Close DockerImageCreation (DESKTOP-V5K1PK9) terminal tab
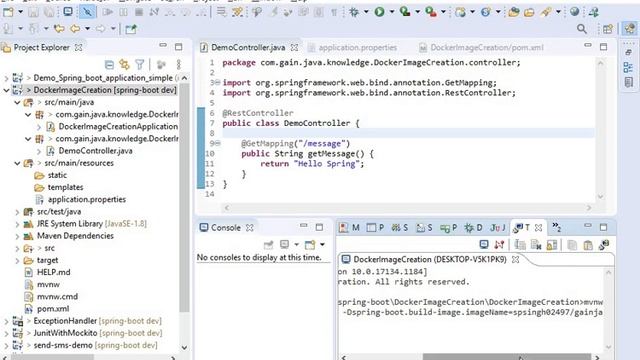The width and height of the screenshot is (640, 360). [x=516, y=260]
